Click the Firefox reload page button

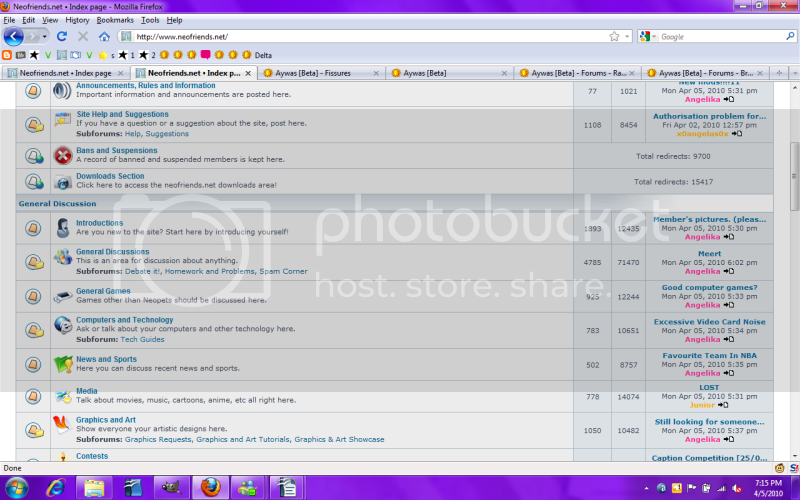click(x=62, y=36)
